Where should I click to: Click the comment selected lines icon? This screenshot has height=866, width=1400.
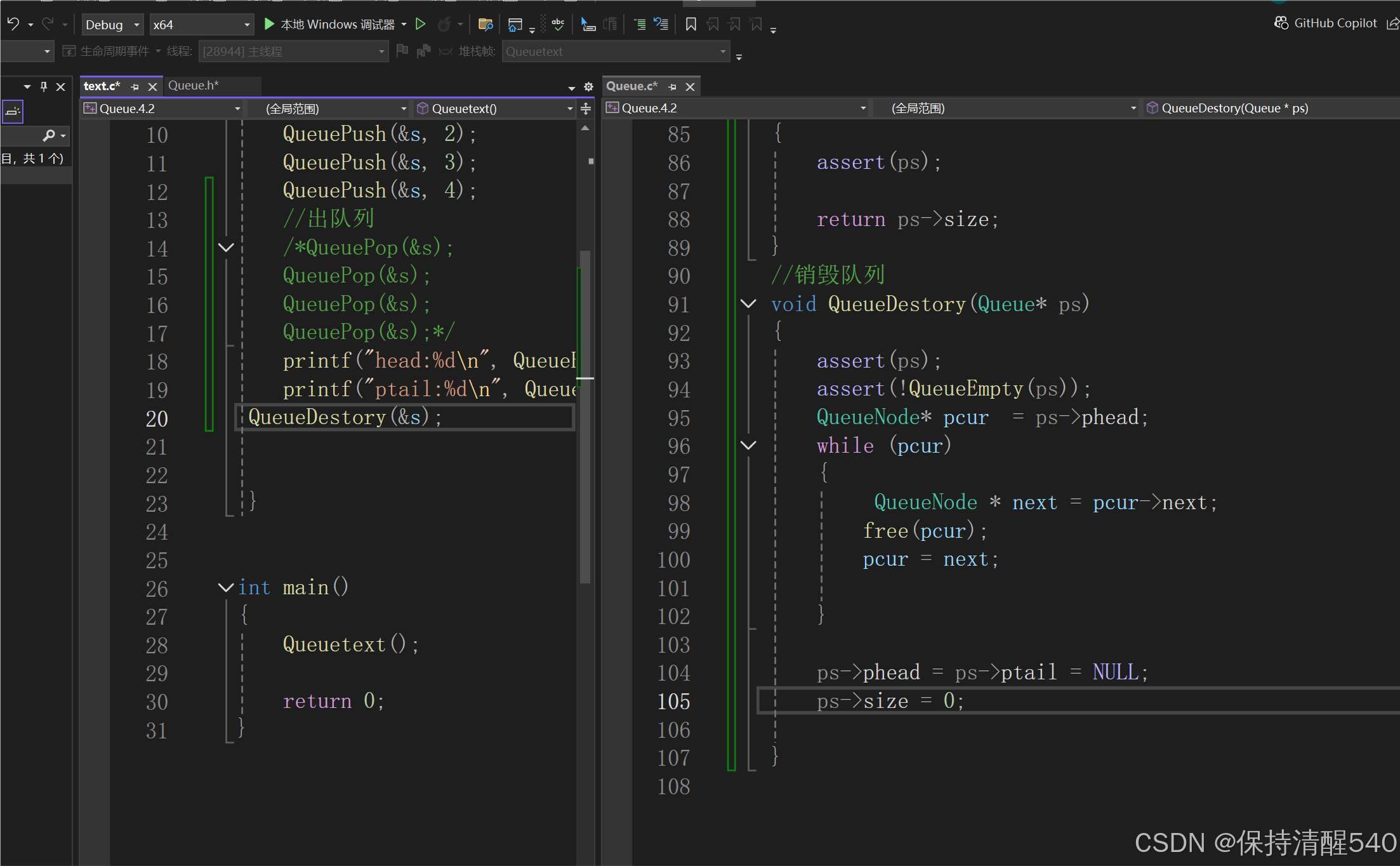640,24
